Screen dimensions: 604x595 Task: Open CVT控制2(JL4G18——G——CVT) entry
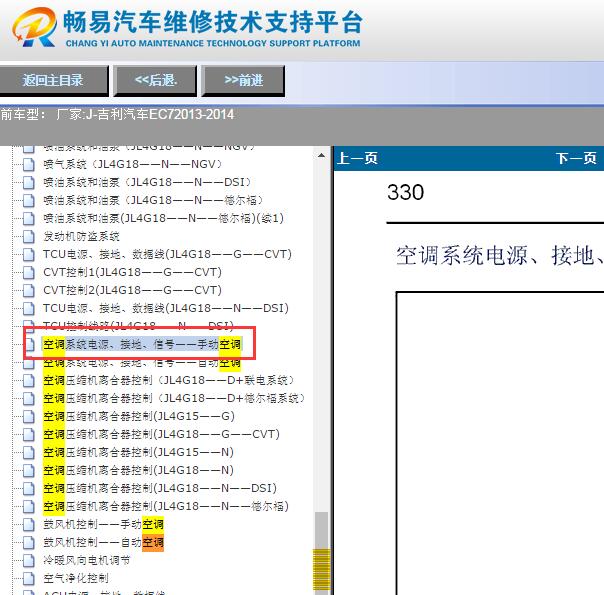click(132, 290)
